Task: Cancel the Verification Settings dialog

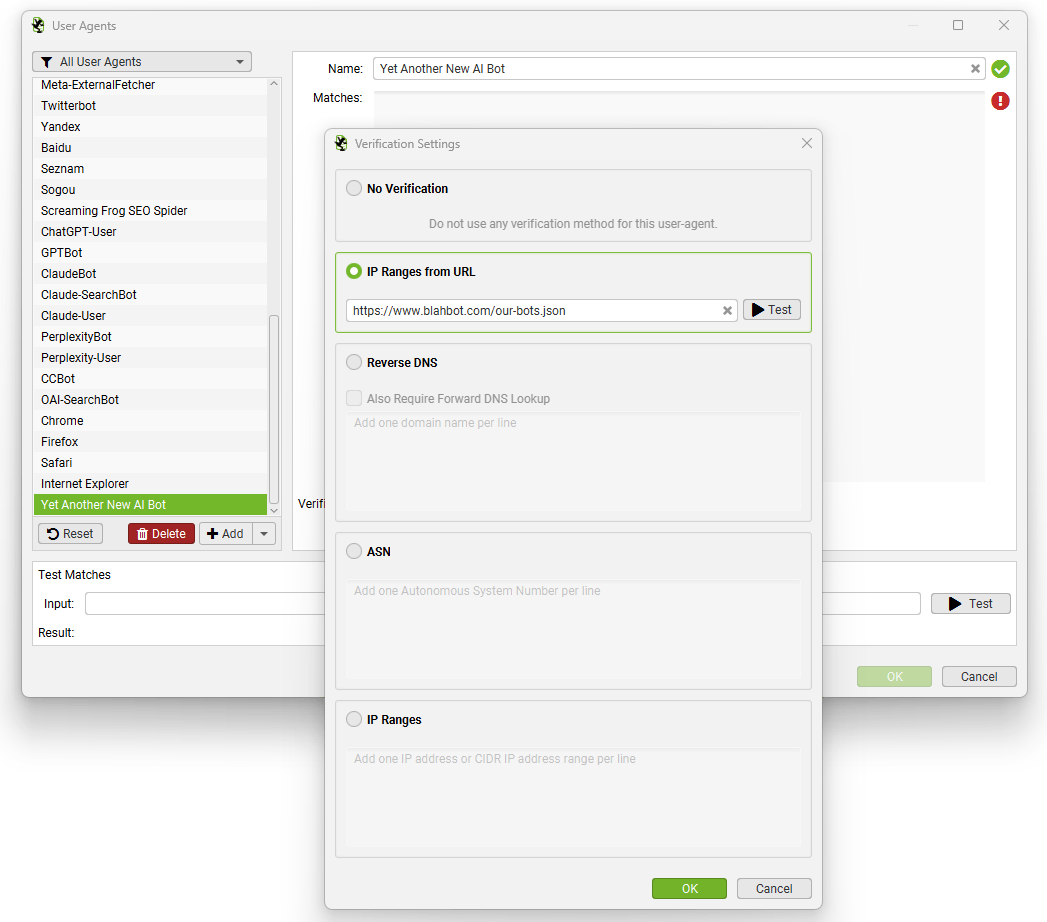Action: pyautogui.click(x=774, y=888)
